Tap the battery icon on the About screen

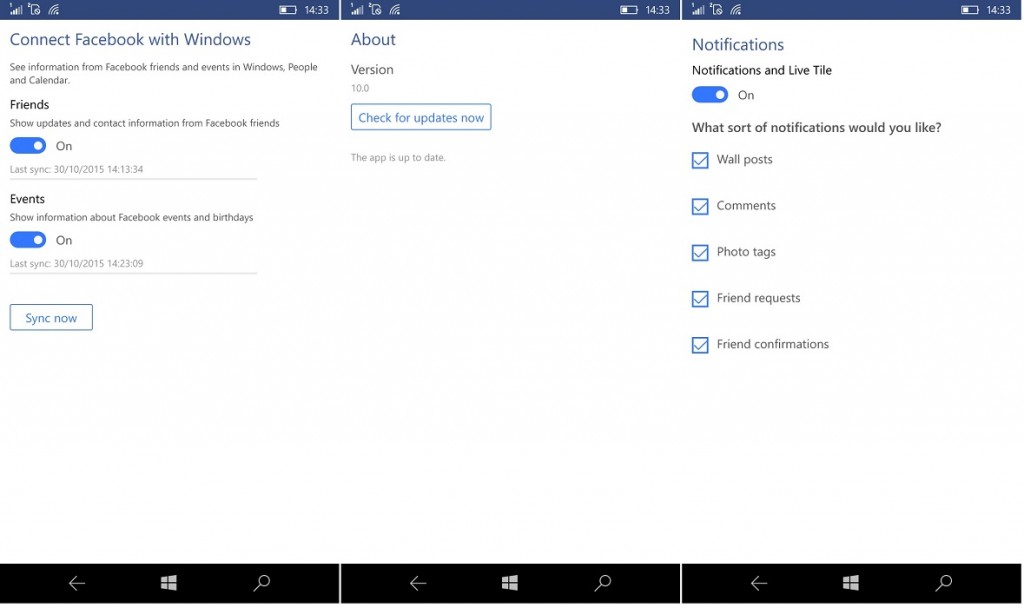tap(628, 10)
